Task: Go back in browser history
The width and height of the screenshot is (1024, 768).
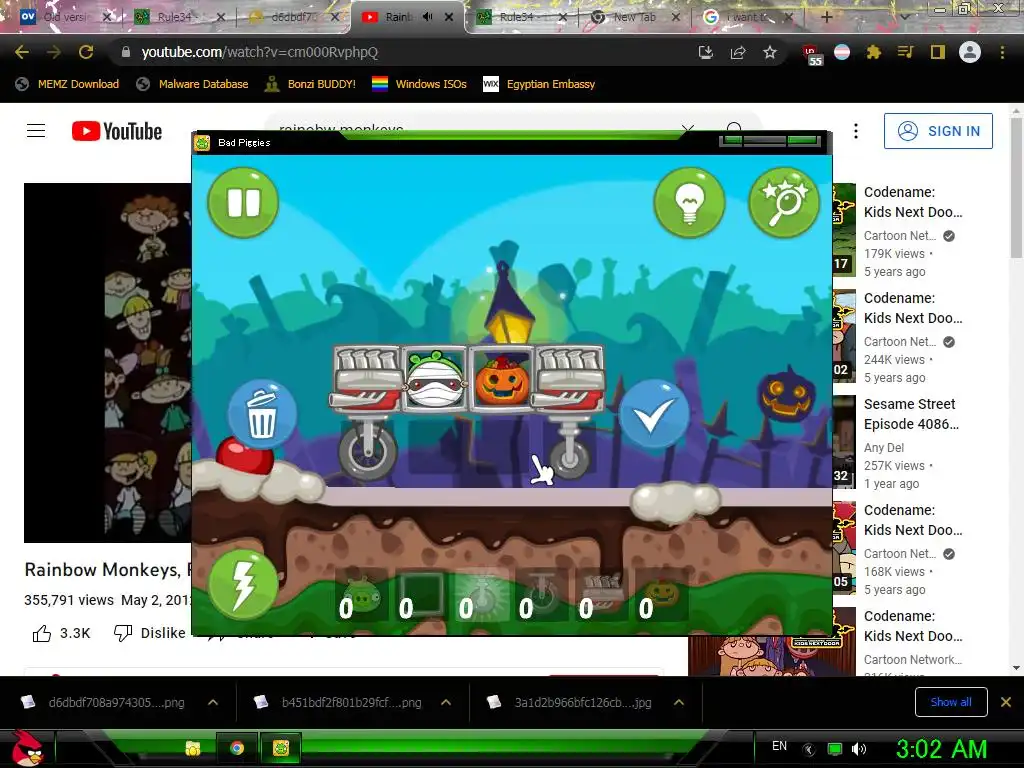Action: click(22, 52)
